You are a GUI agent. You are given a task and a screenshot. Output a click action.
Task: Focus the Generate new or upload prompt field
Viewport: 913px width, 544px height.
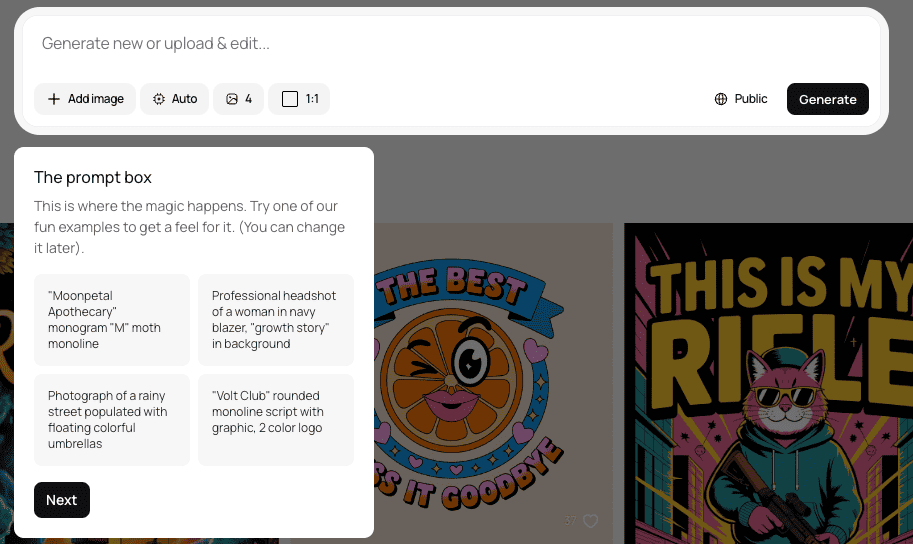[x=451, y=44]
